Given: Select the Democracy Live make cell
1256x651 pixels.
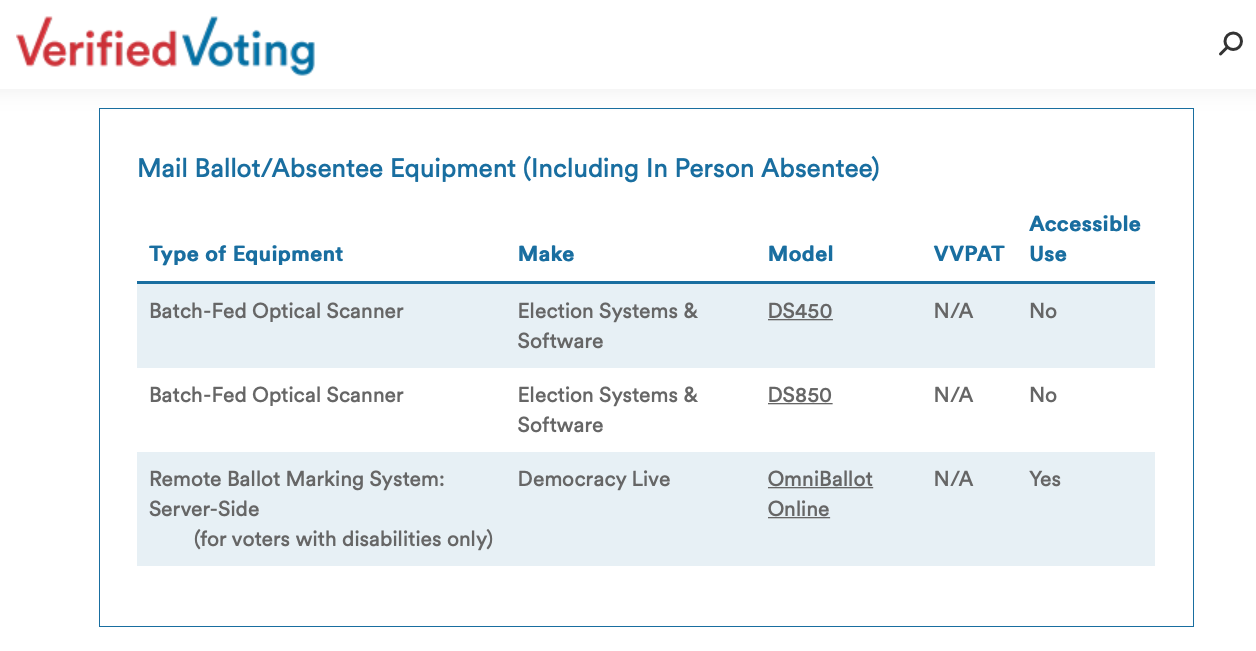Looking at the screenshot, I should pos(594,479).
